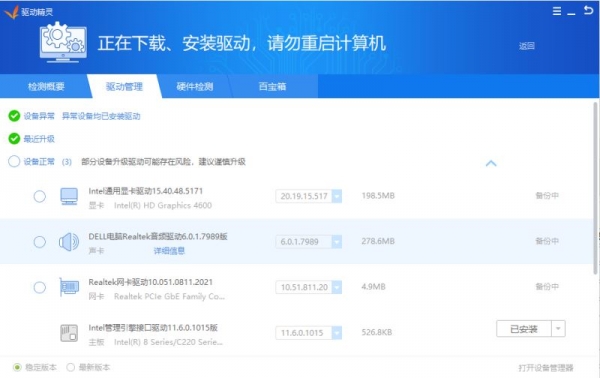Viewport: 600px width, 378px height.
Task: Open version dropdown showing 10.51.811.20
Action: [x=337, y=287]
